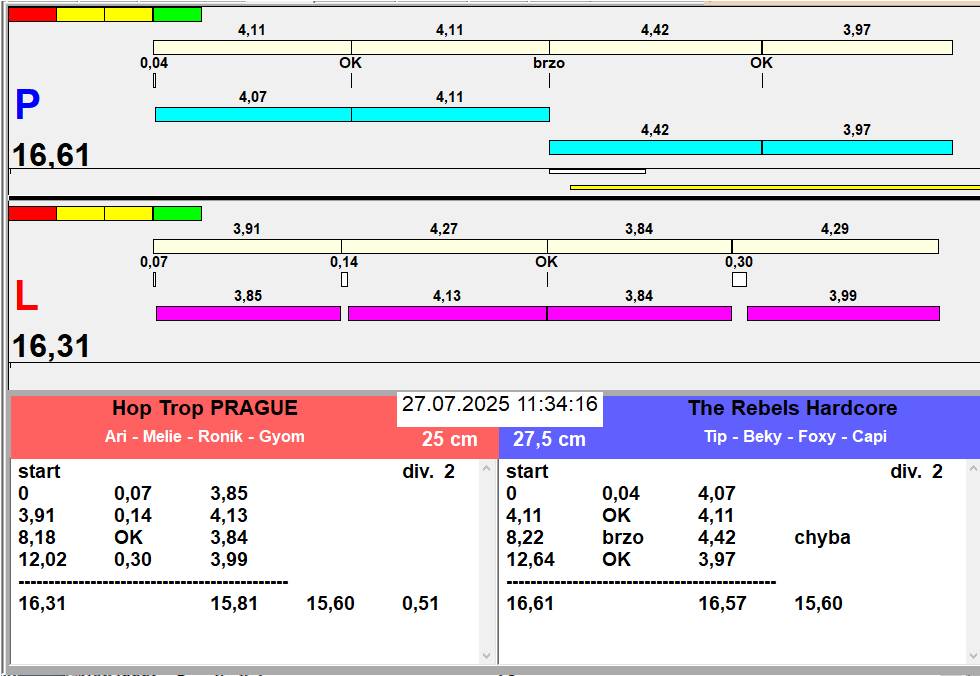Click the green start light in P lane
Screen dimensions: 980x676
(x=178, y=14)
